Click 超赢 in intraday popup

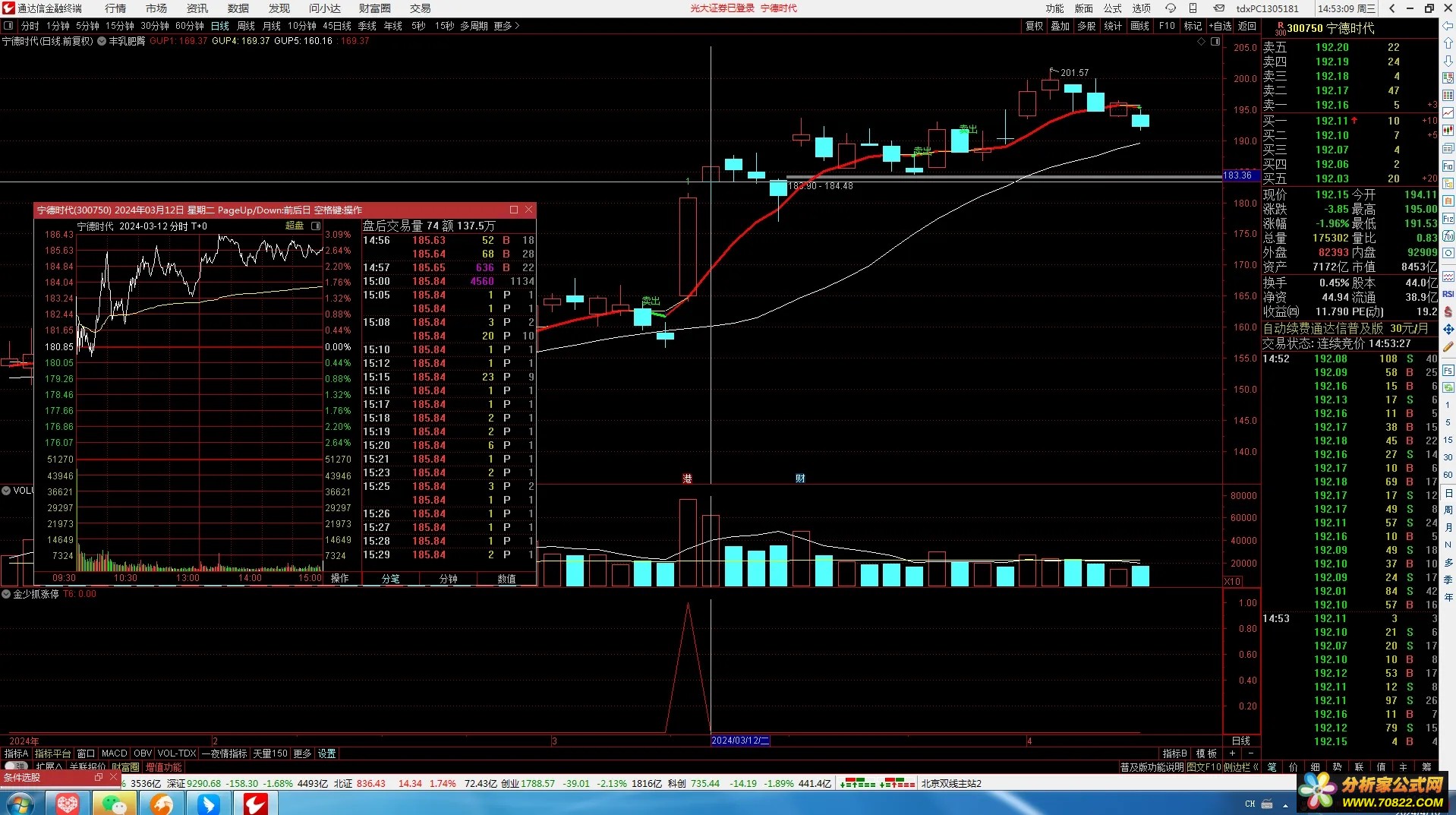click(x=295, y=226)
